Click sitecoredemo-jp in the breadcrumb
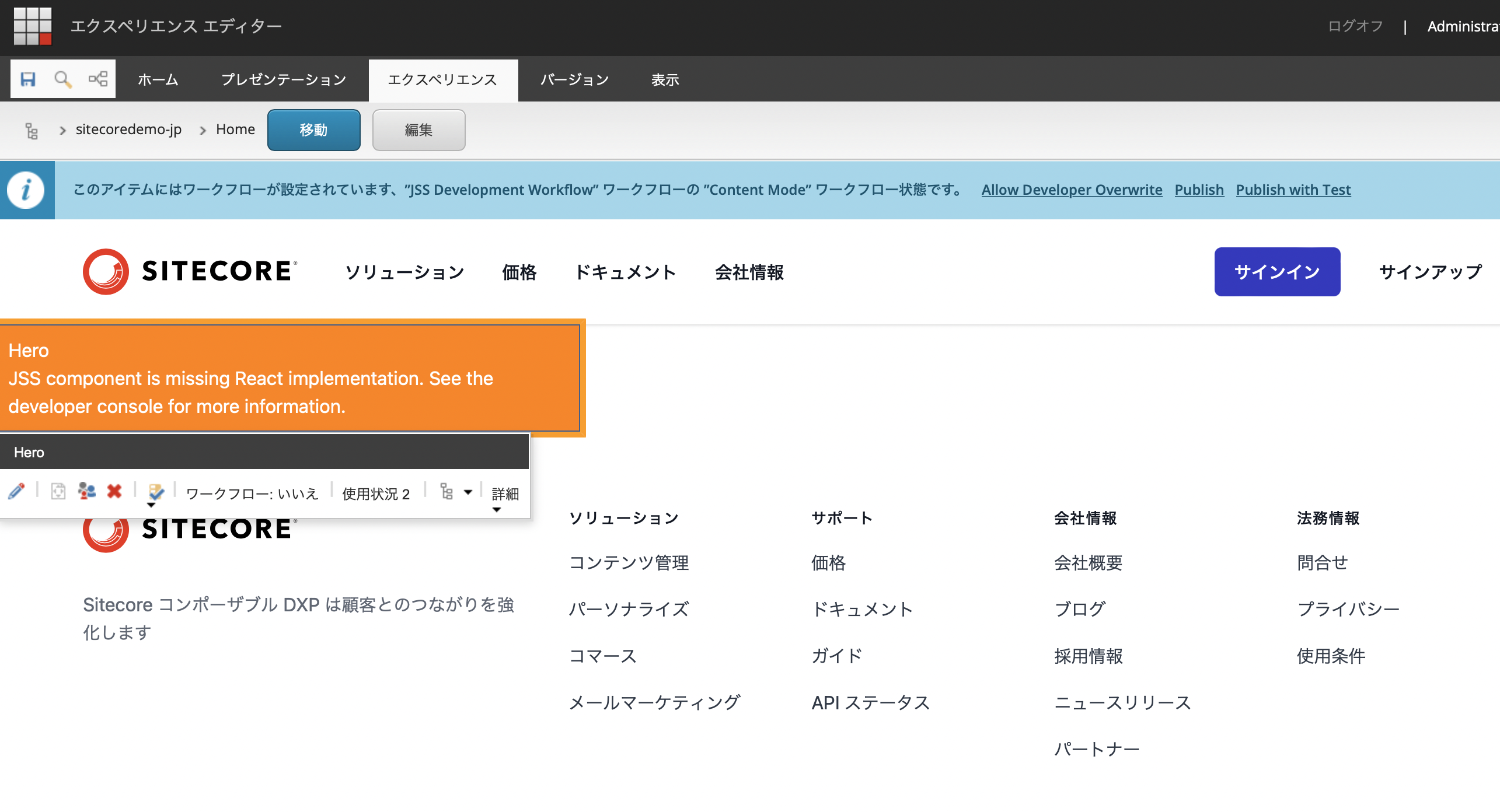 [x=128, y=129]
